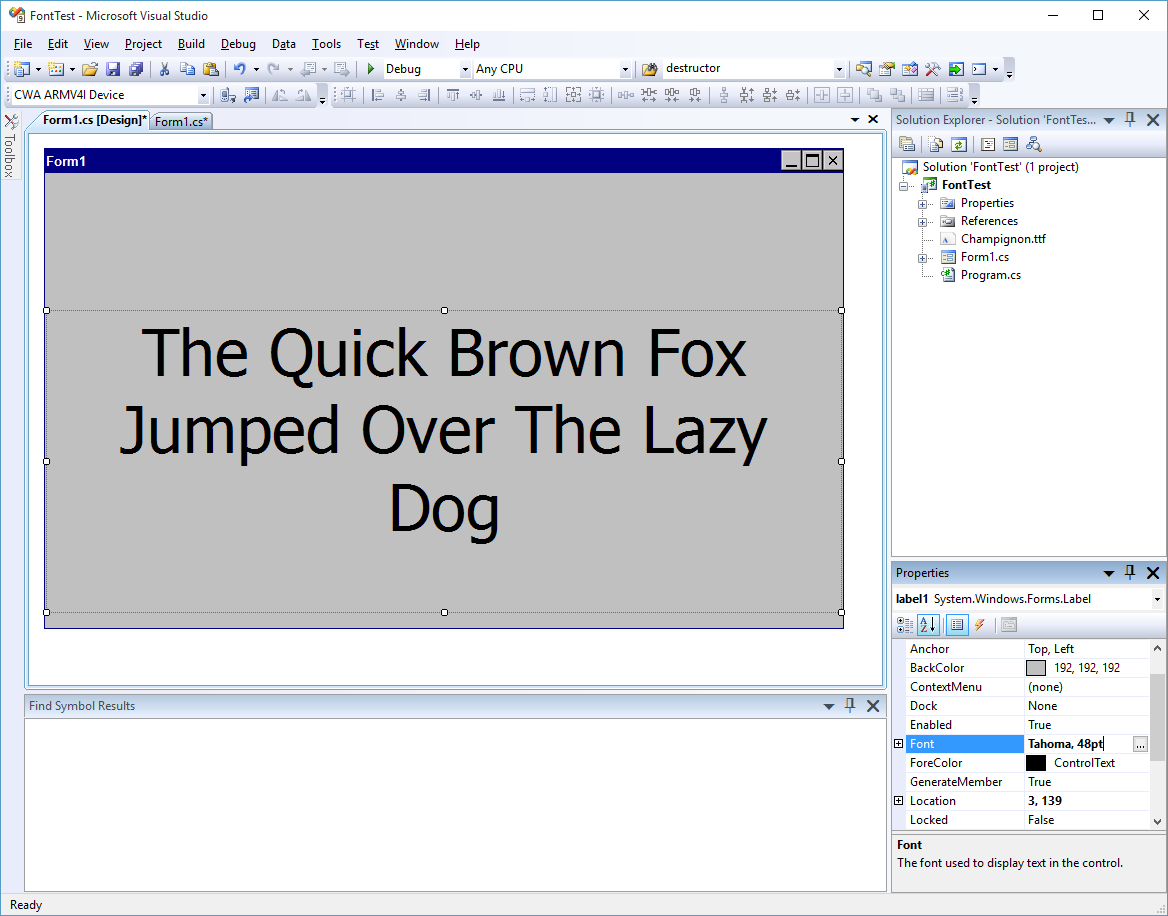The image size is (1168, 916).
Task: Click Show All Files in Solution Explorer
Action: click(x=935, y=144)
